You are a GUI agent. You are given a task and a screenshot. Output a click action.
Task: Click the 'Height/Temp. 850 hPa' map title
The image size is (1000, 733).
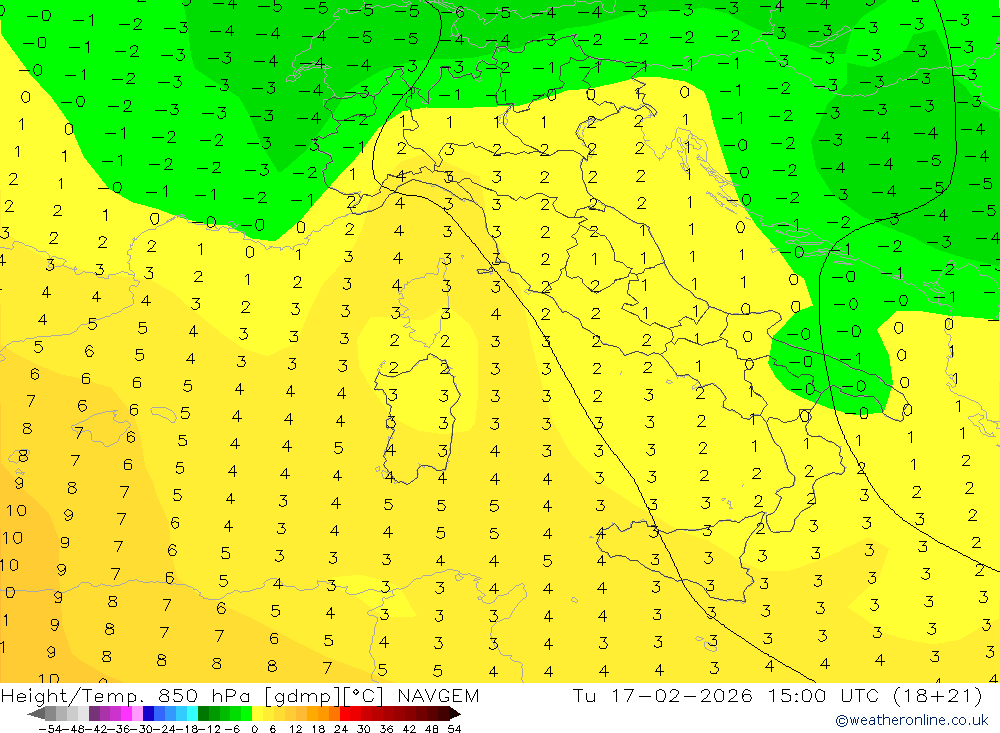point(125,695)
